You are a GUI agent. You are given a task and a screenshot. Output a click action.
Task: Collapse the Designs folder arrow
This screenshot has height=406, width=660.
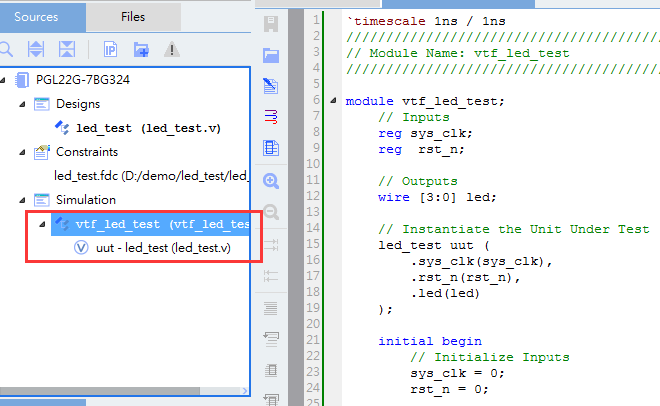(22, 104)
